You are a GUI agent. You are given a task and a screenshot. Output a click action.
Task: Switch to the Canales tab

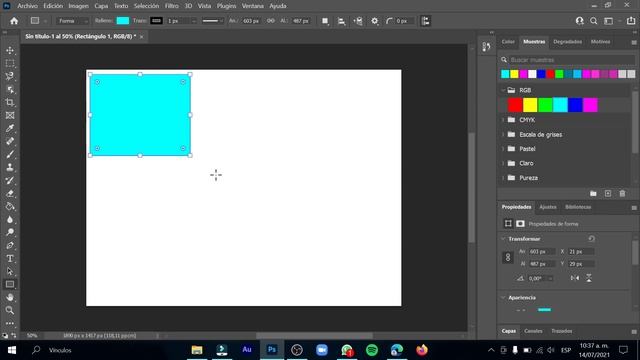533,331
